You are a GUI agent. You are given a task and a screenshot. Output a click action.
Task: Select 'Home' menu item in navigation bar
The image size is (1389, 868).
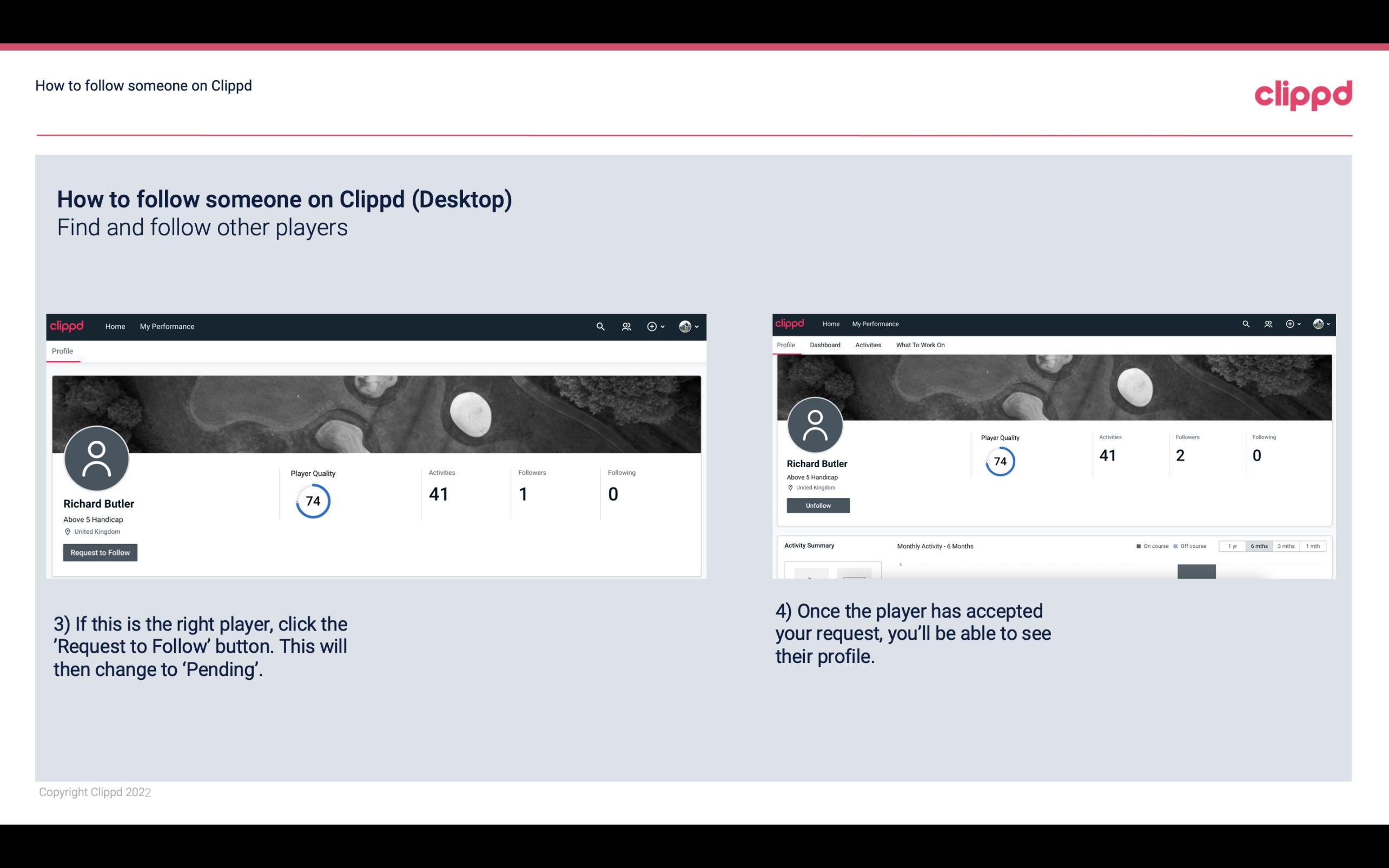pos(115,326)
